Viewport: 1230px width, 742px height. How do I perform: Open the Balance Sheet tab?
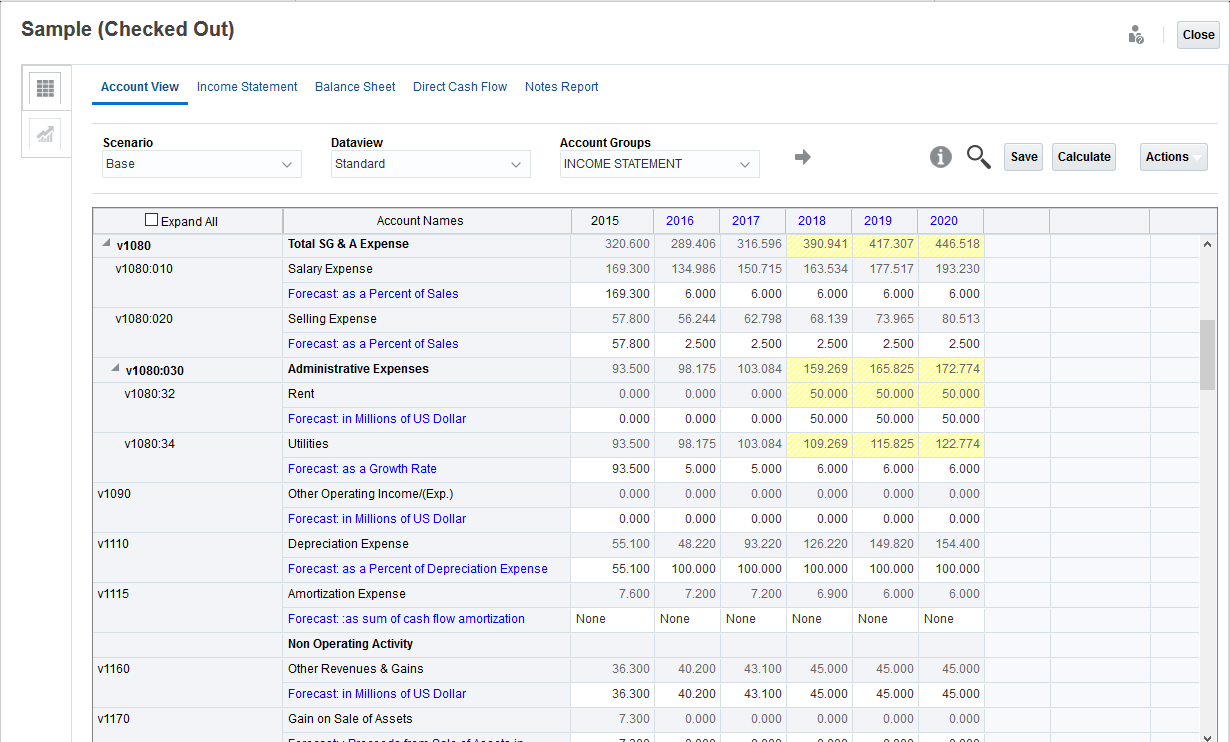(355, 87)
